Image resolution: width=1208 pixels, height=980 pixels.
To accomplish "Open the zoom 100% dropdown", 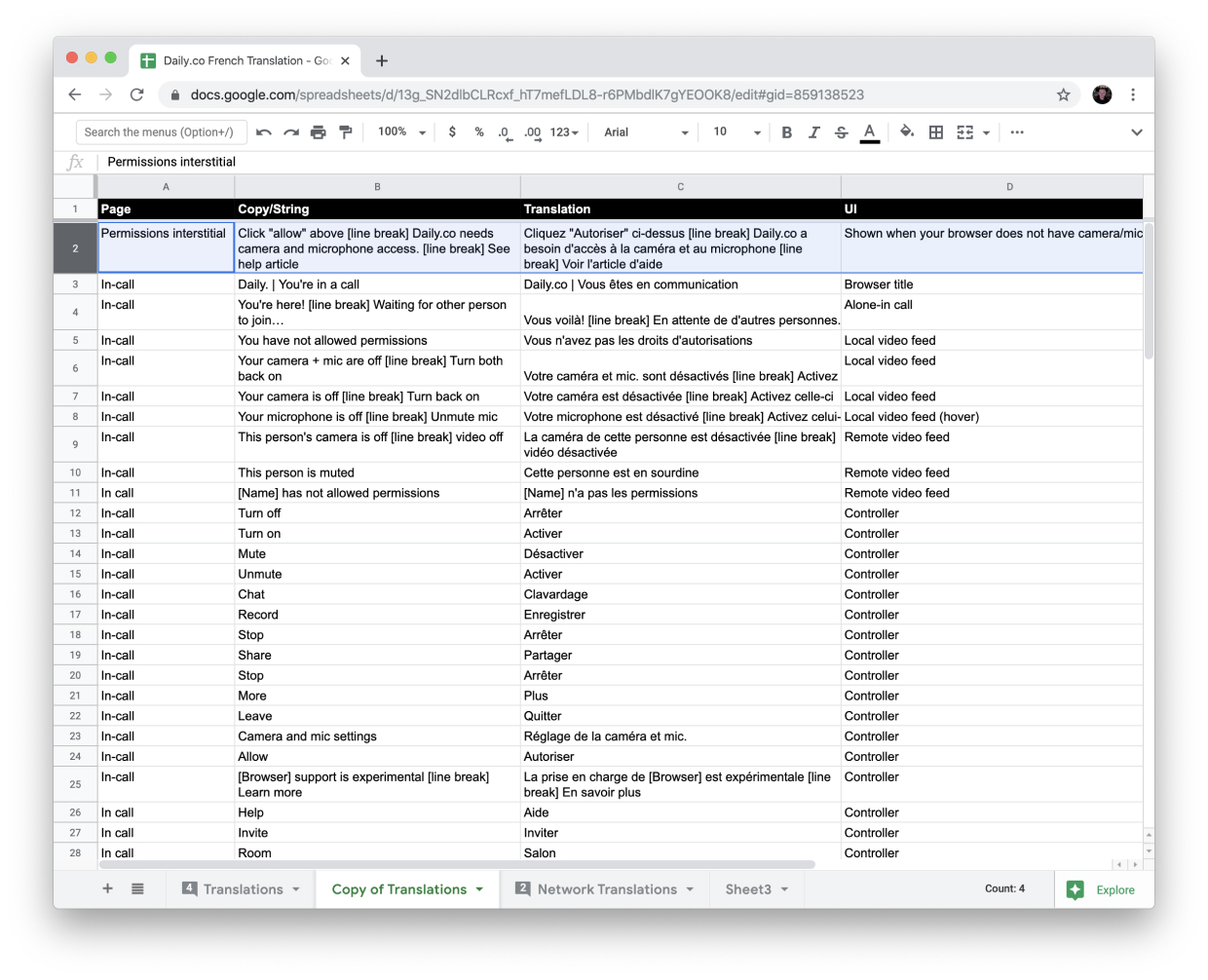I will [x=401, y=132].
